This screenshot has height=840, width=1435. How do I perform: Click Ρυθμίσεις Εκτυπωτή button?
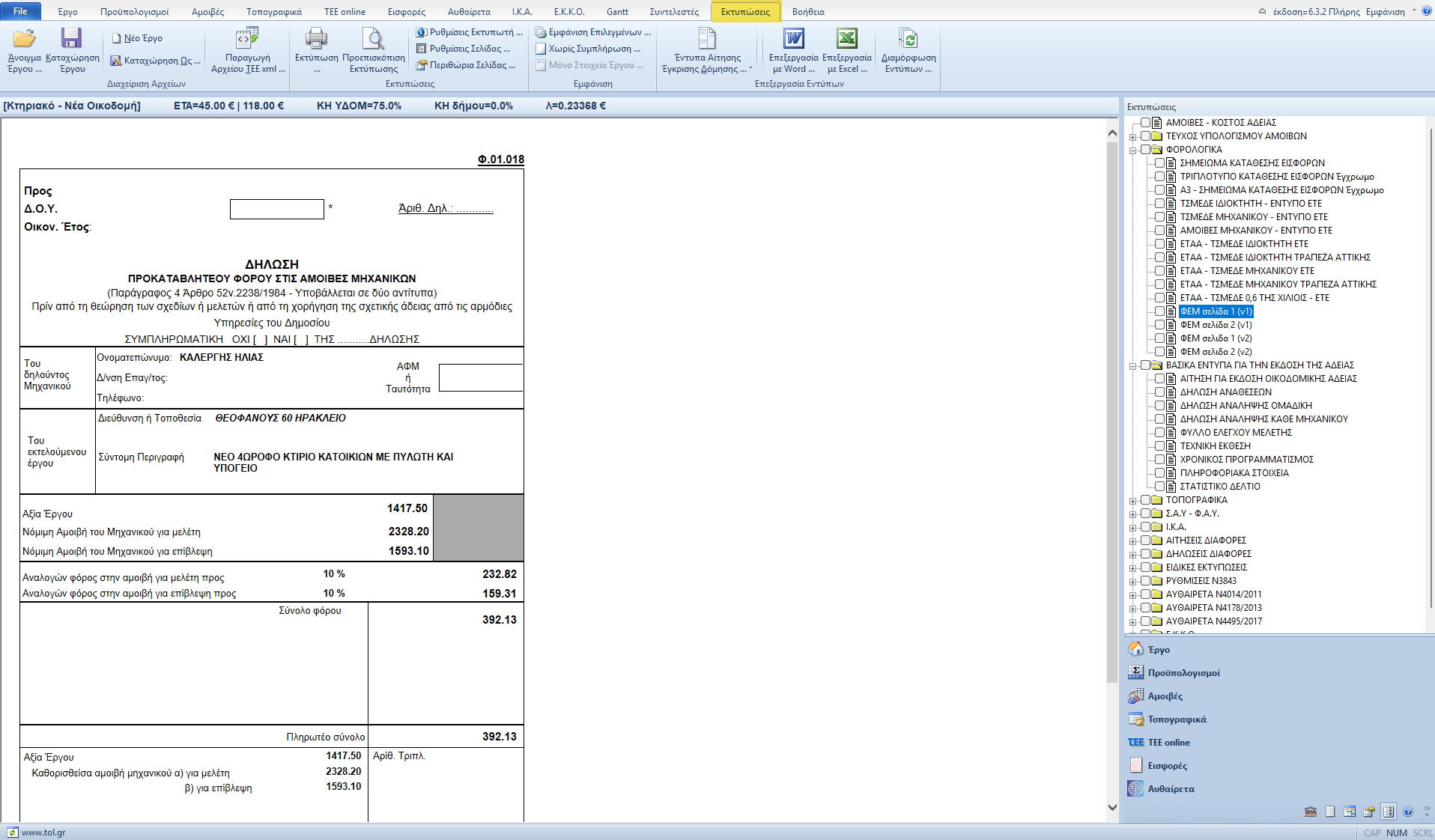(x=470, y=32)
